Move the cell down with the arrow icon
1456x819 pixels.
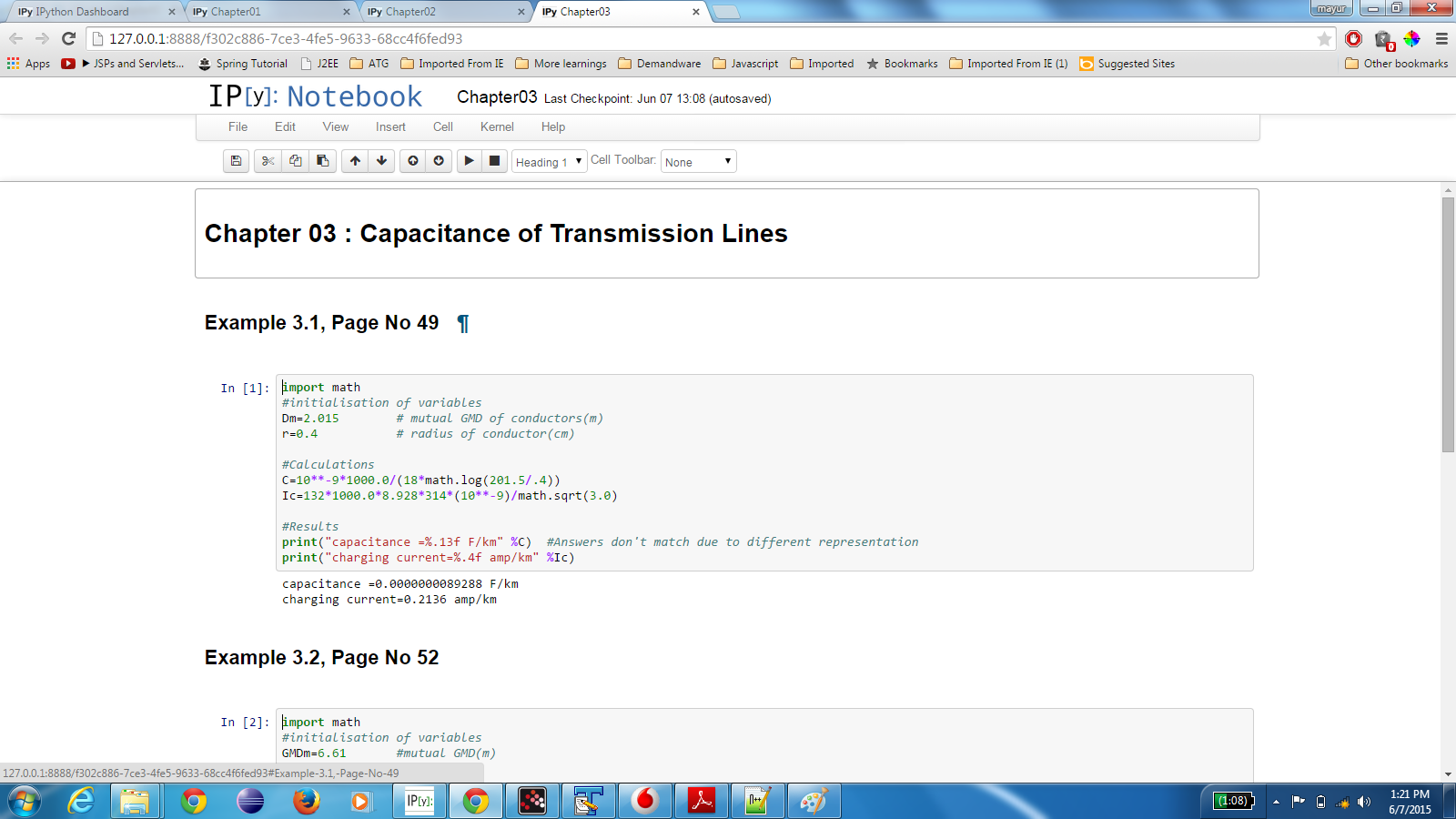pyautogui.click(x=381, y=161)
